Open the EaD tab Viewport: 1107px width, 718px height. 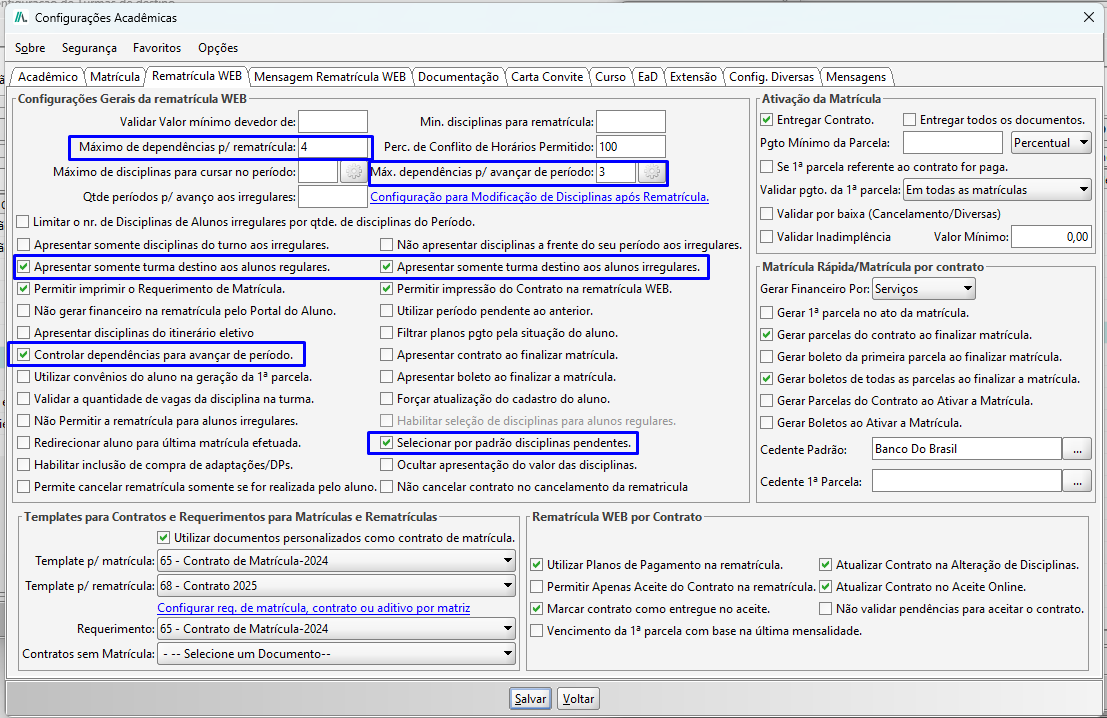point(647,77)
